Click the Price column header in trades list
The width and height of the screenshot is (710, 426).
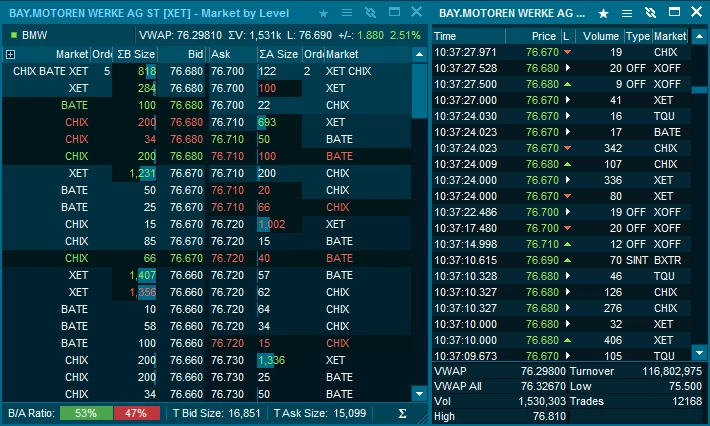point(533,36)
